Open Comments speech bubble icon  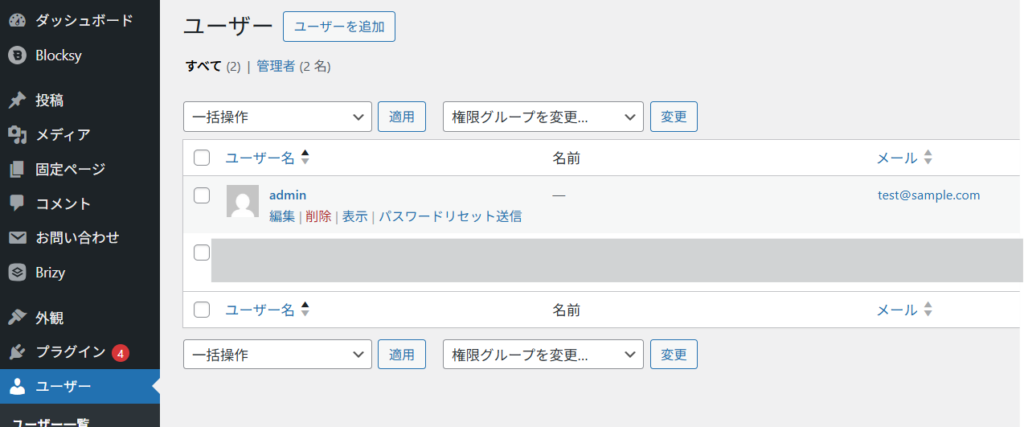[x=16, y=203]
